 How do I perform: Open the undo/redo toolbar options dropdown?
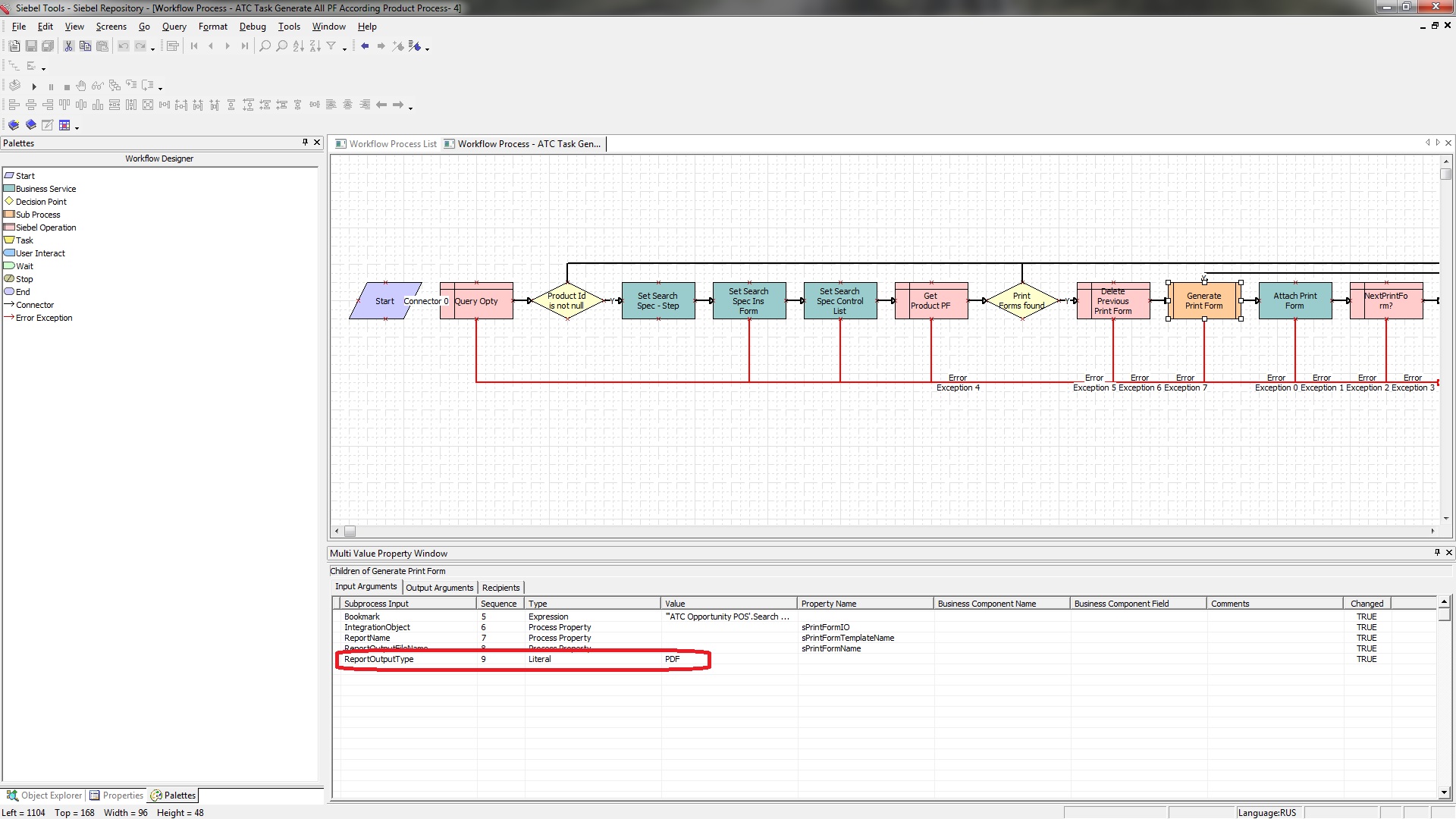coord(153,49)
